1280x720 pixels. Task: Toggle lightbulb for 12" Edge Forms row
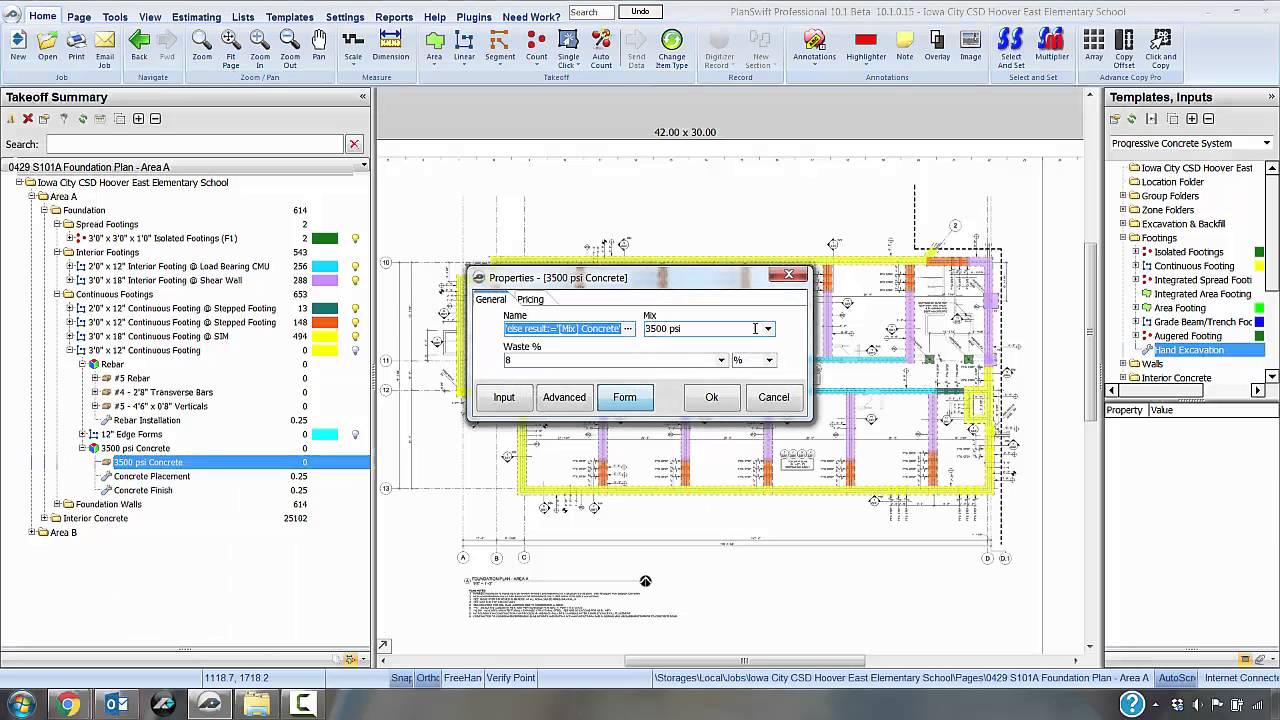pos(354,435)
